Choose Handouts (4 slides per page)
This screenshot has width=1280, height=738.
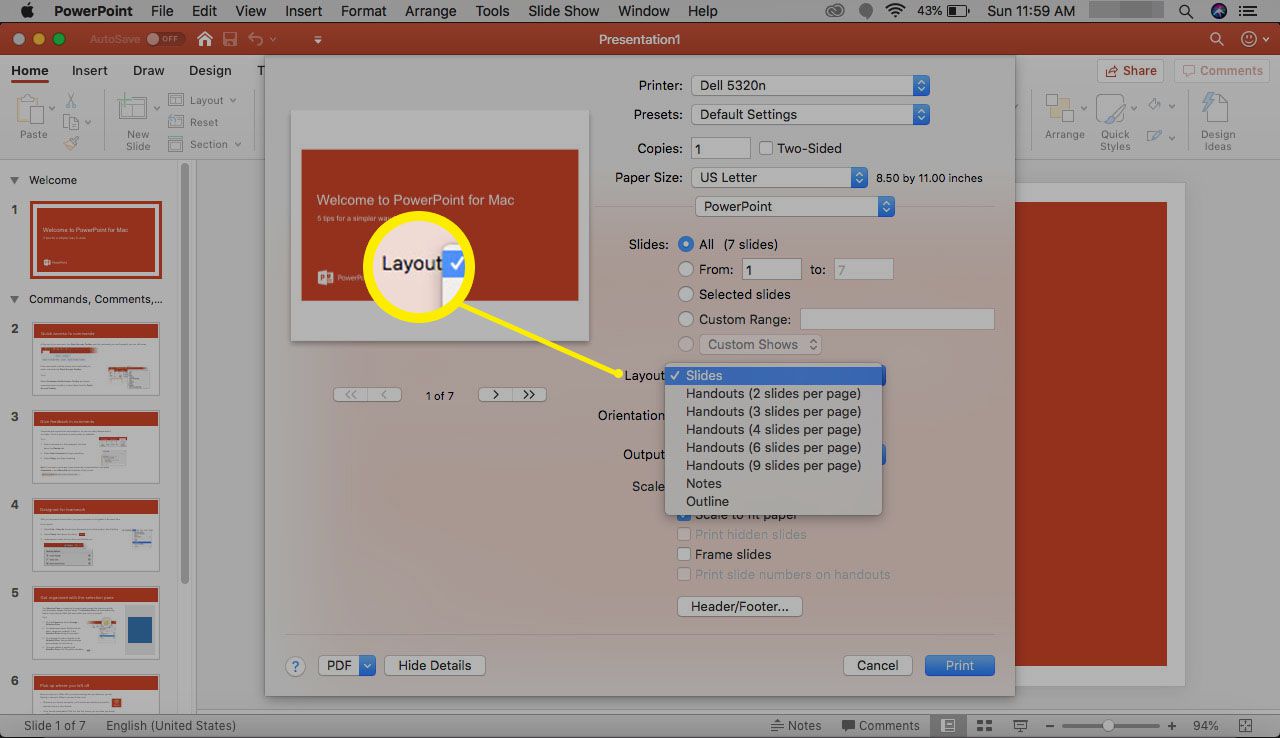(x=774, y=429)
